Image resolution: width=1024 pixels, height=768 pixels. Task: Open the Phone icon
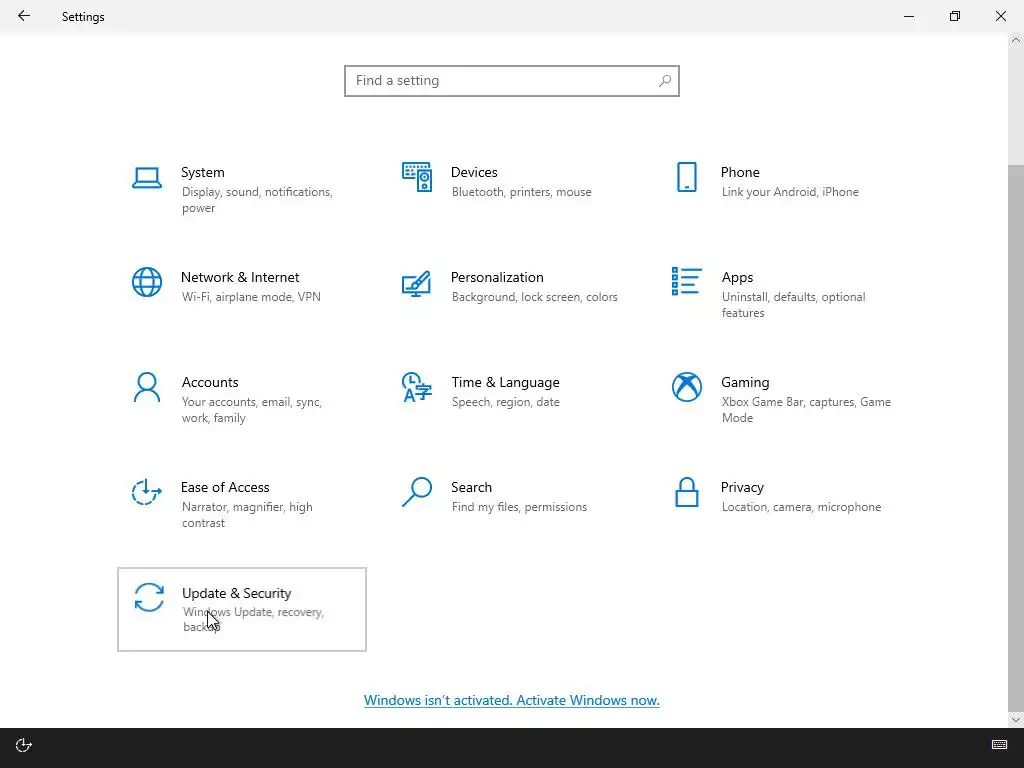[x=687, y=177]
